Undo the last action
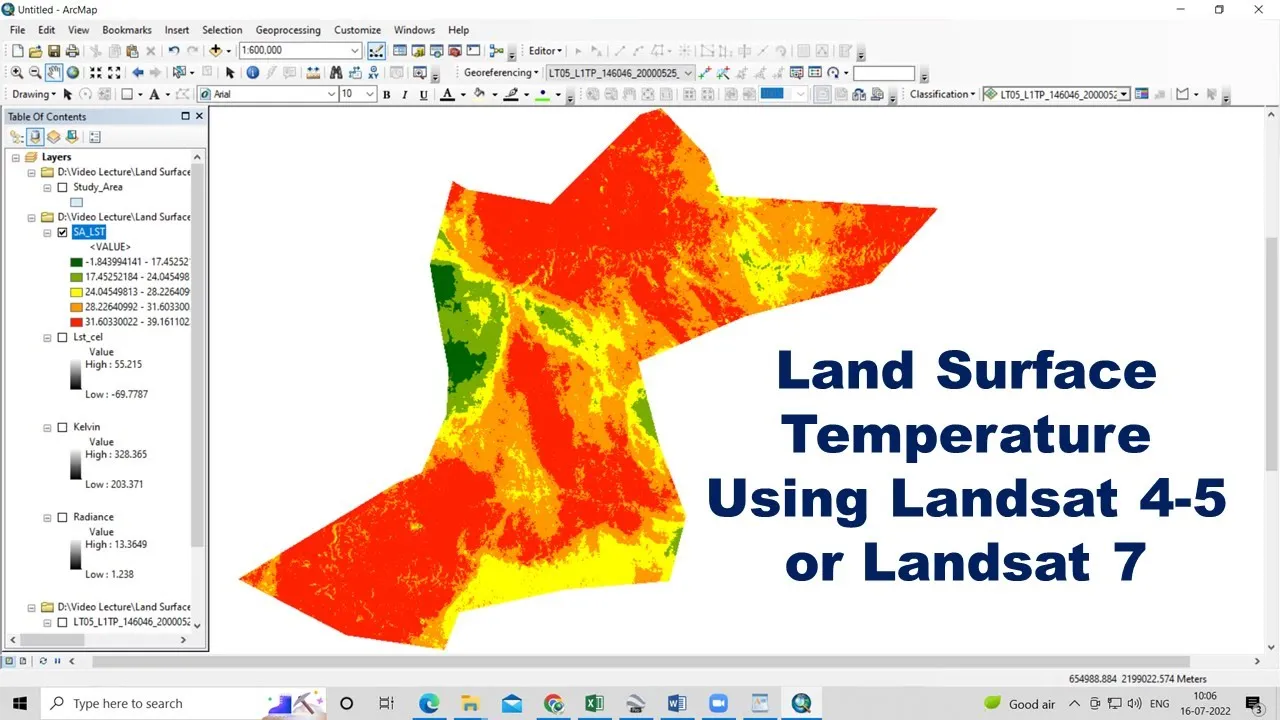 (174, 51)
